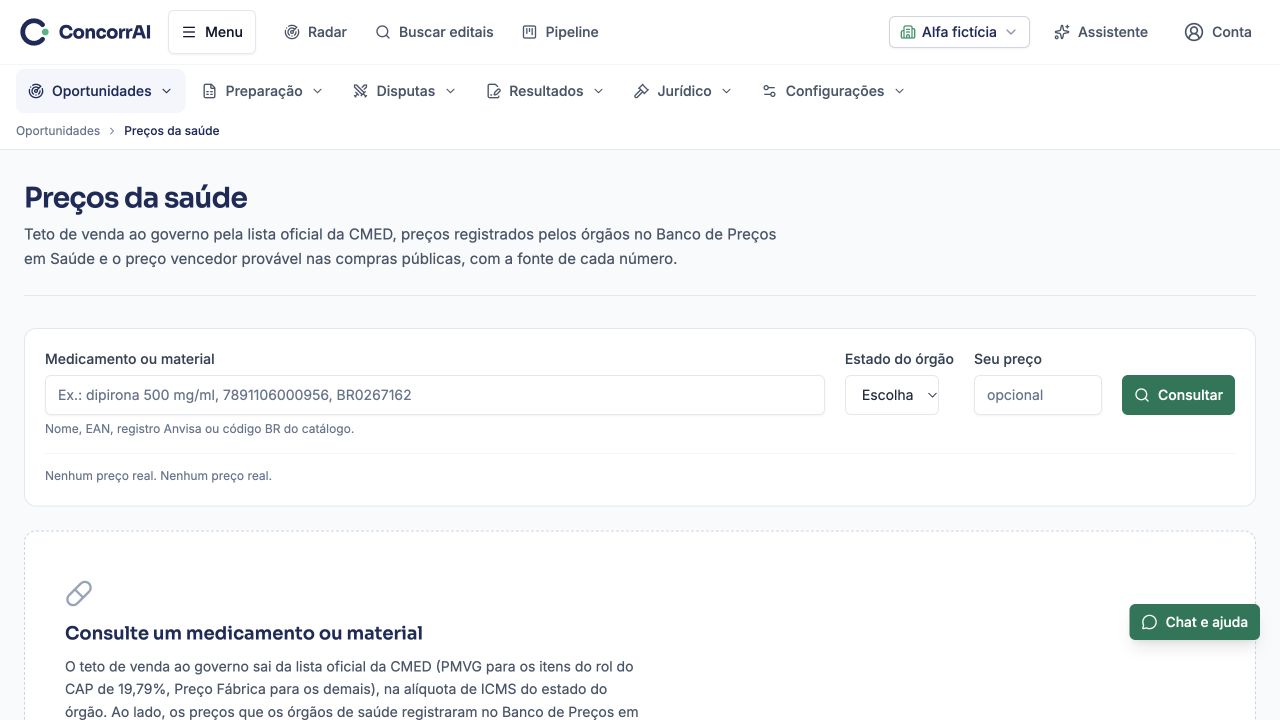Click the Preparação file icon
The height and width of the screenshot is (720, 1280).
(x=210, y=91)
